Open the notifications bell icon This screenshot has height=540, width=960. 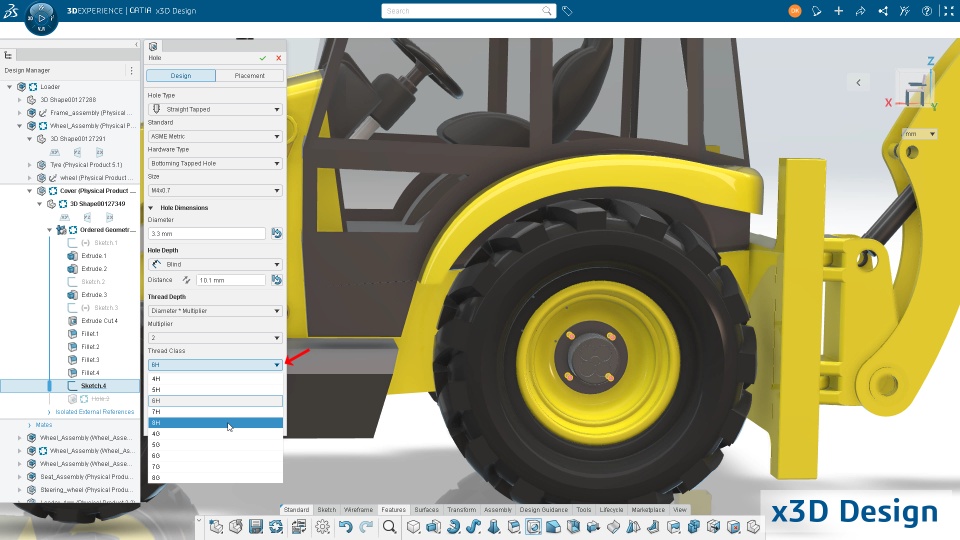[x=816, y=11]
